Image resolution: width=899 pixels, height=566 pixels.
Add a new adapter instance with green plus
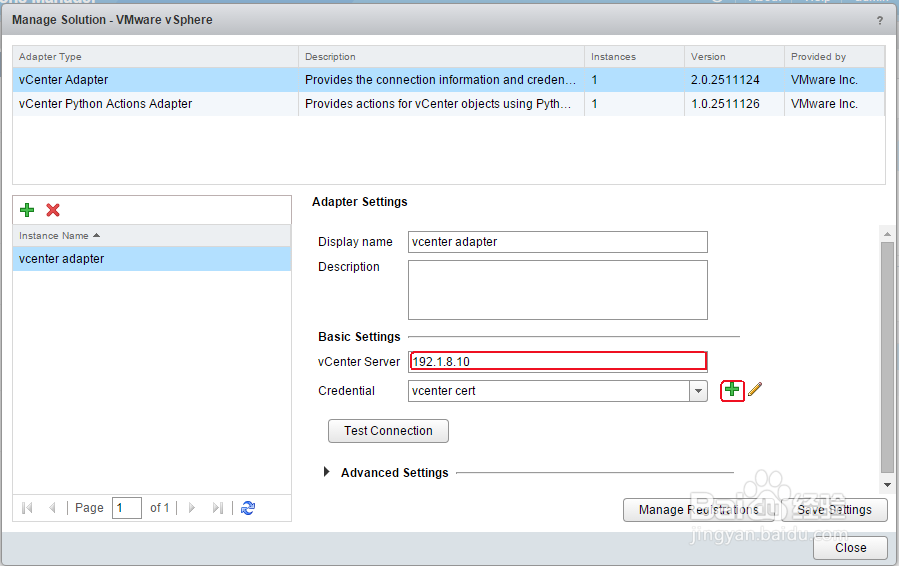[x=27, y=210]
